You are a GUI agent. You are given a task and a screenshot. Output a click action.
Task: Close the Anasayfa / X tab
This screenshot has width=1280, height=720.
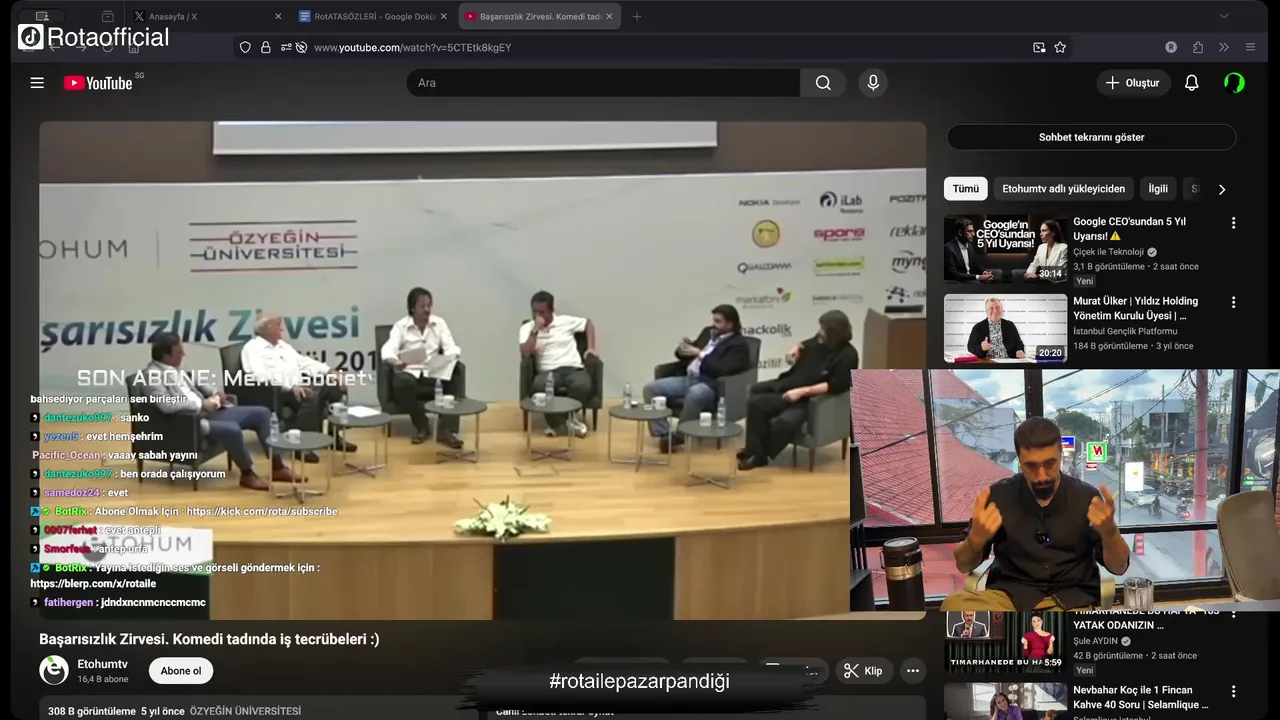pyautogui.click(x=277, y=16)
